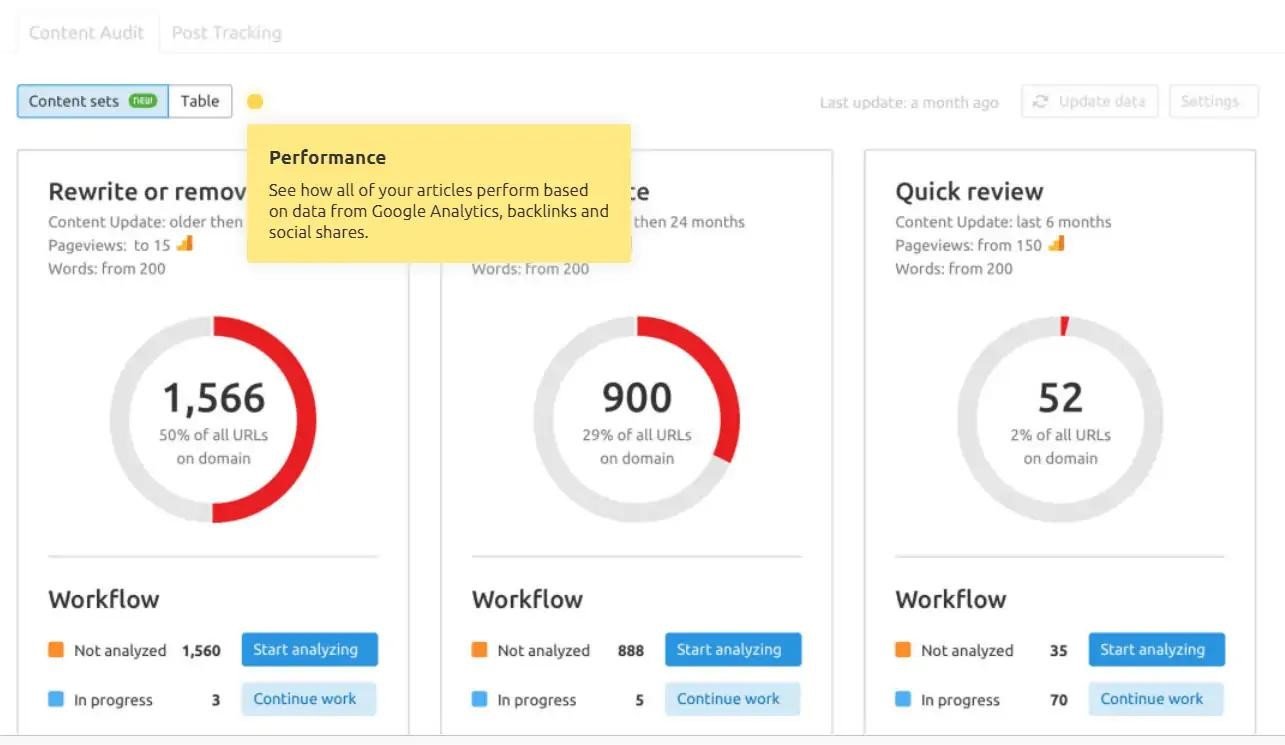The height and width of the screenshot is (745, 1285).
Task: Click the refresh icon in Update data
Action: click(1041, 101)
